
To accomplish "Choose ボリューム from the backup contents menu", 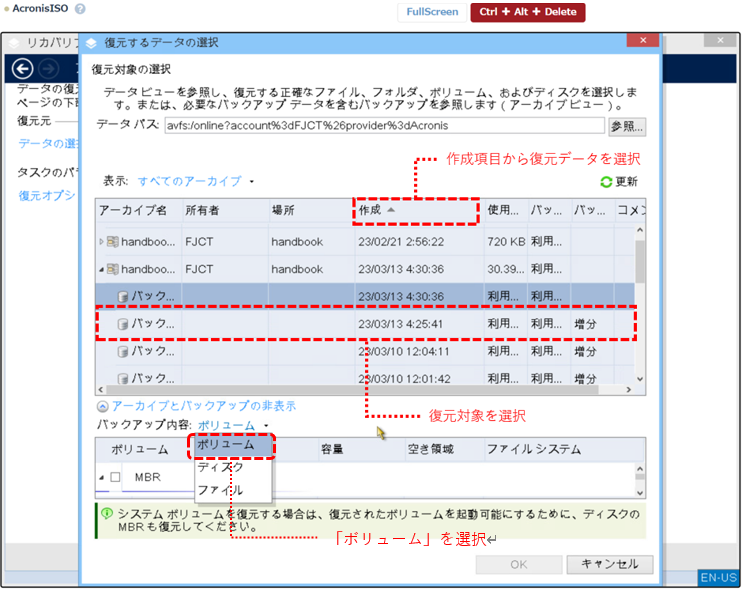I will 225,444.
